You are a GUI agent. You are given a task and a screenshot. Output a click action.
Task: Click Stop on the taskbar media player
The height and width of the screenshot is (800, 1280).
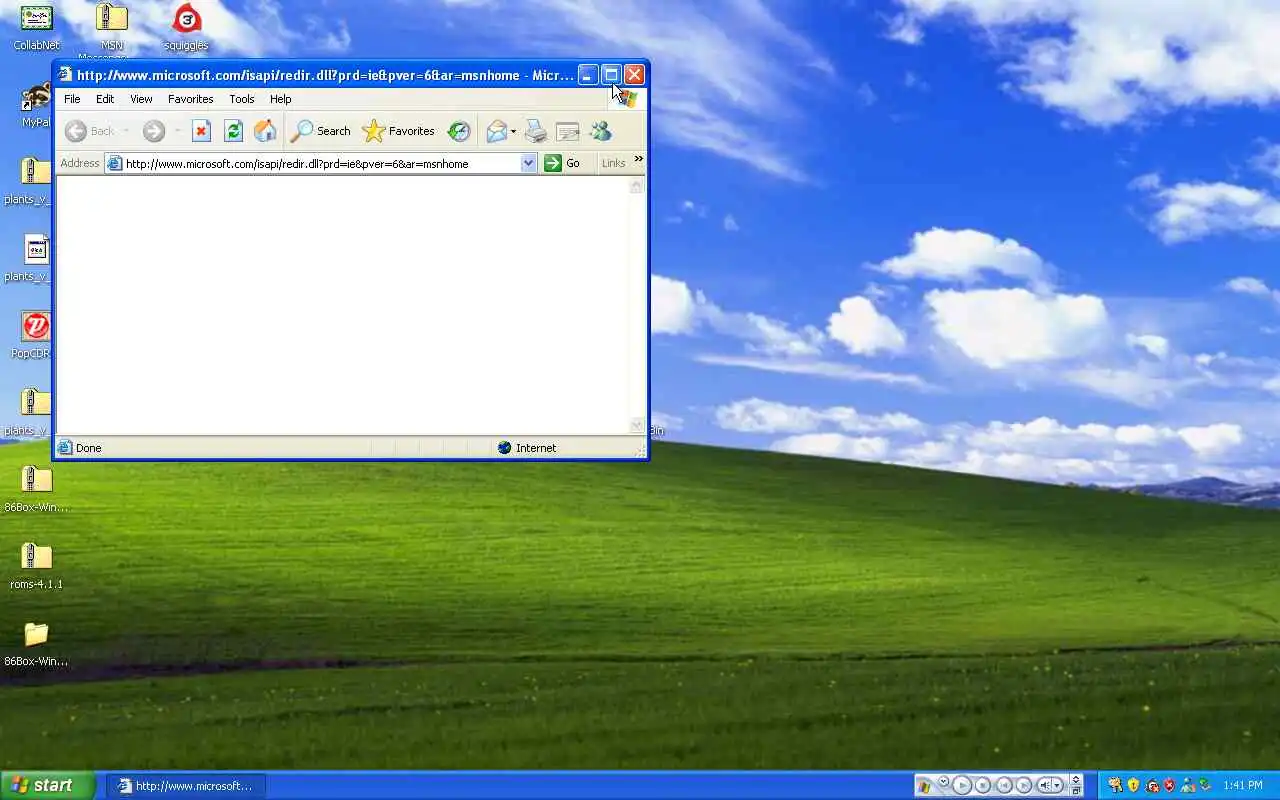tap(983, 785)
